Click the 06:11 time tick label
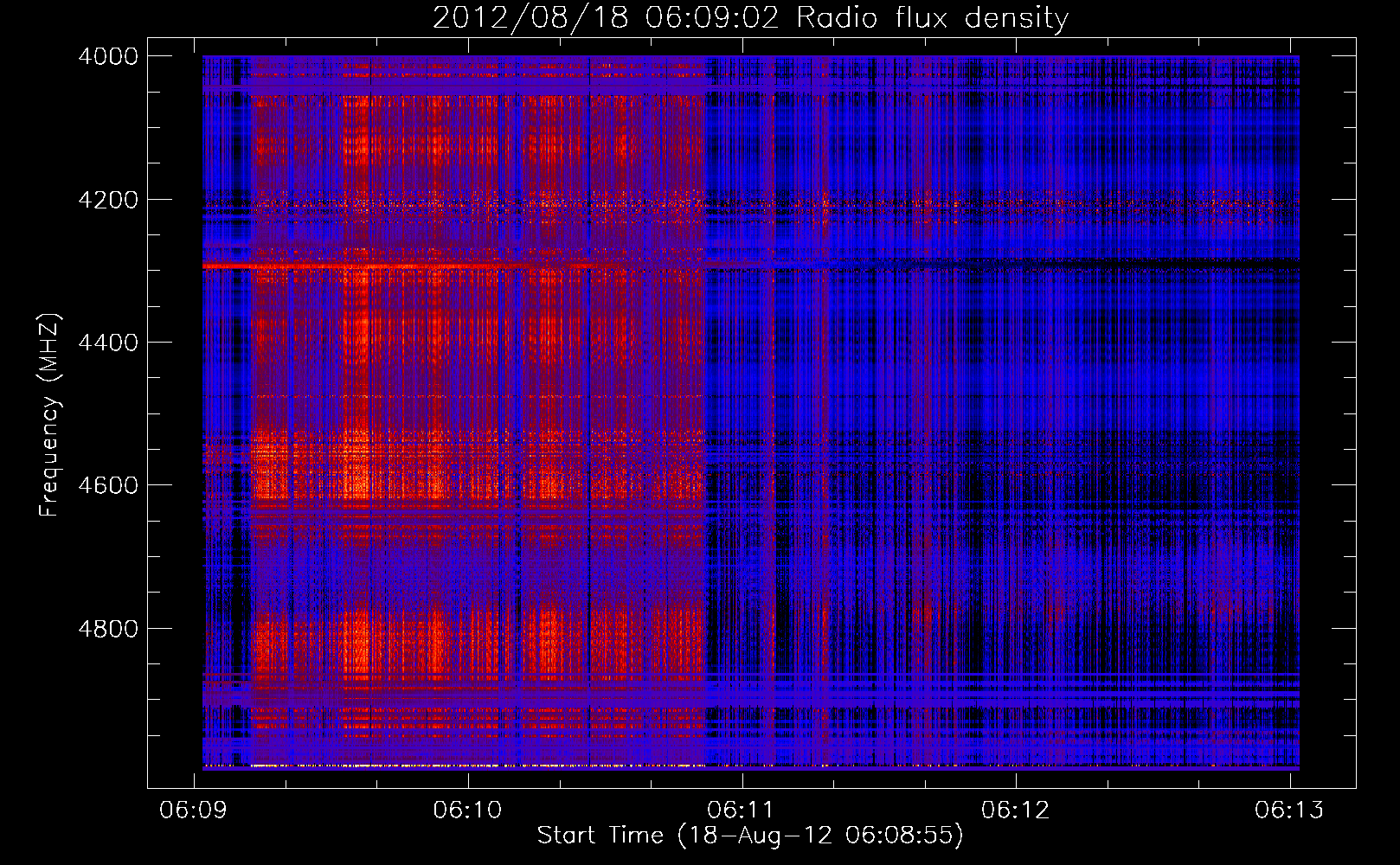Image resolution: width=1400 pixels, height=865 pixels. tap(742, 810)
